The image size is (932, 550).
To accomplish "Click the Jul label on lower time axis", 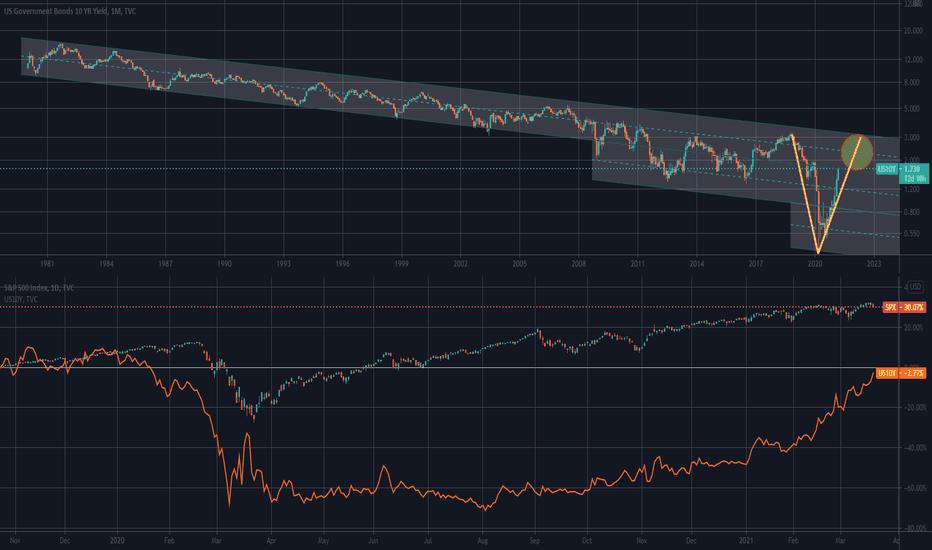I will [427, 541].
